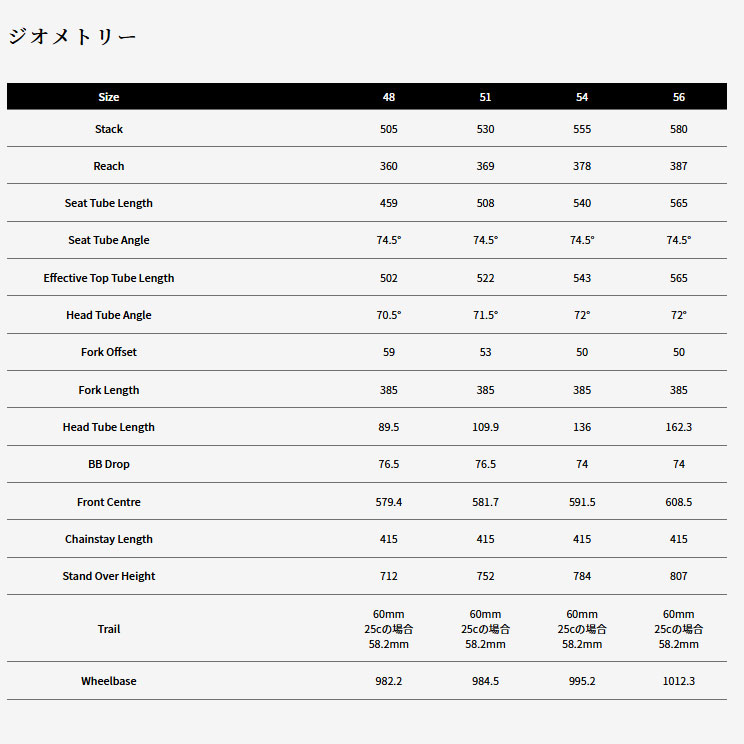Select the Head Tube Angle label

(109, 315)
